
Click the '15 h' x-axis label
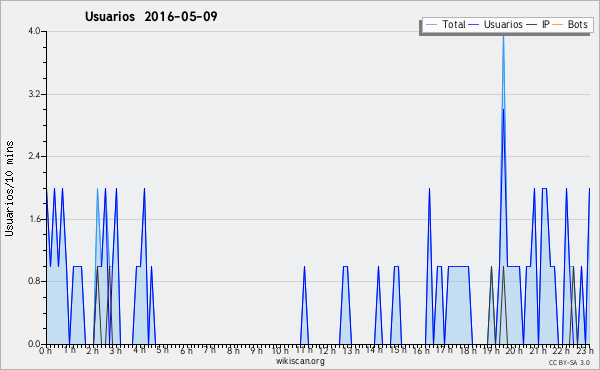[x=398, y=350]
